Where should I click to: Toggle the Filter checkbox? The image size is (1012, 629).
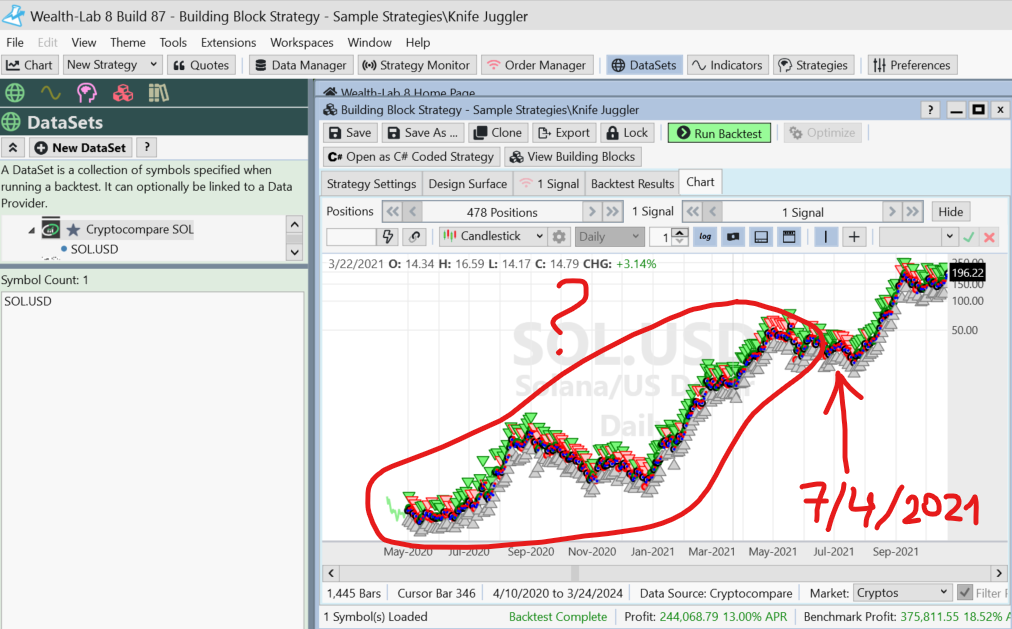coord(965,592)
